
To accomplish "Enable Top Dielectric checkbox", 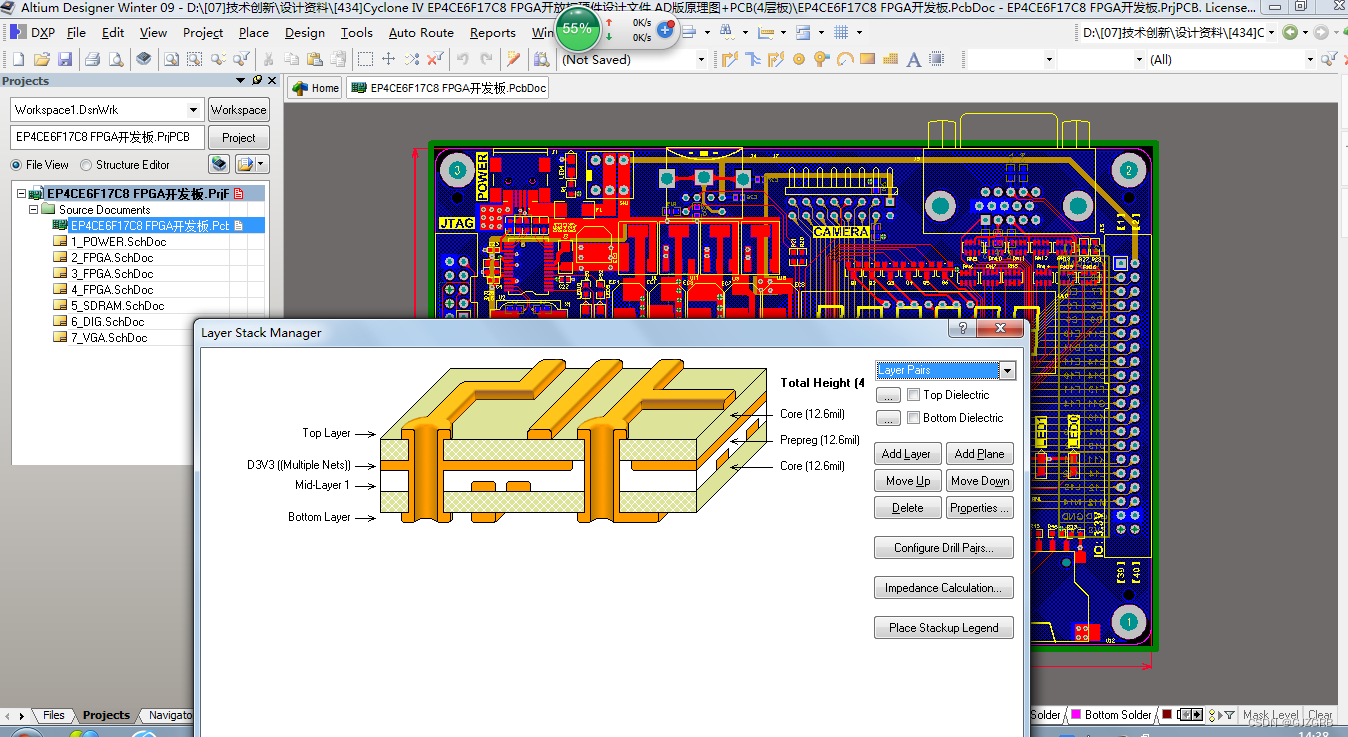I will pos(913,395).
